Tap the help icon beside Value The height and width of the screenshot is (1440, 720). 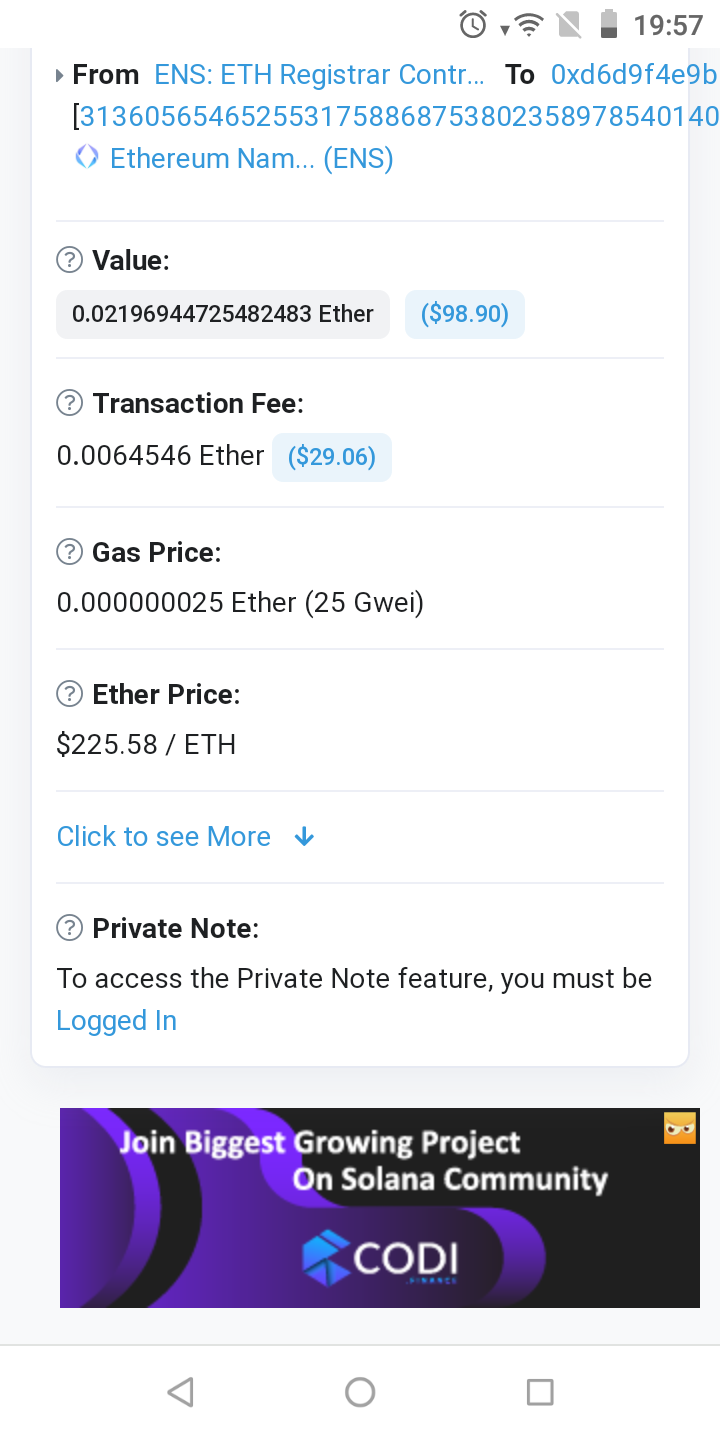tap(69, 261)
